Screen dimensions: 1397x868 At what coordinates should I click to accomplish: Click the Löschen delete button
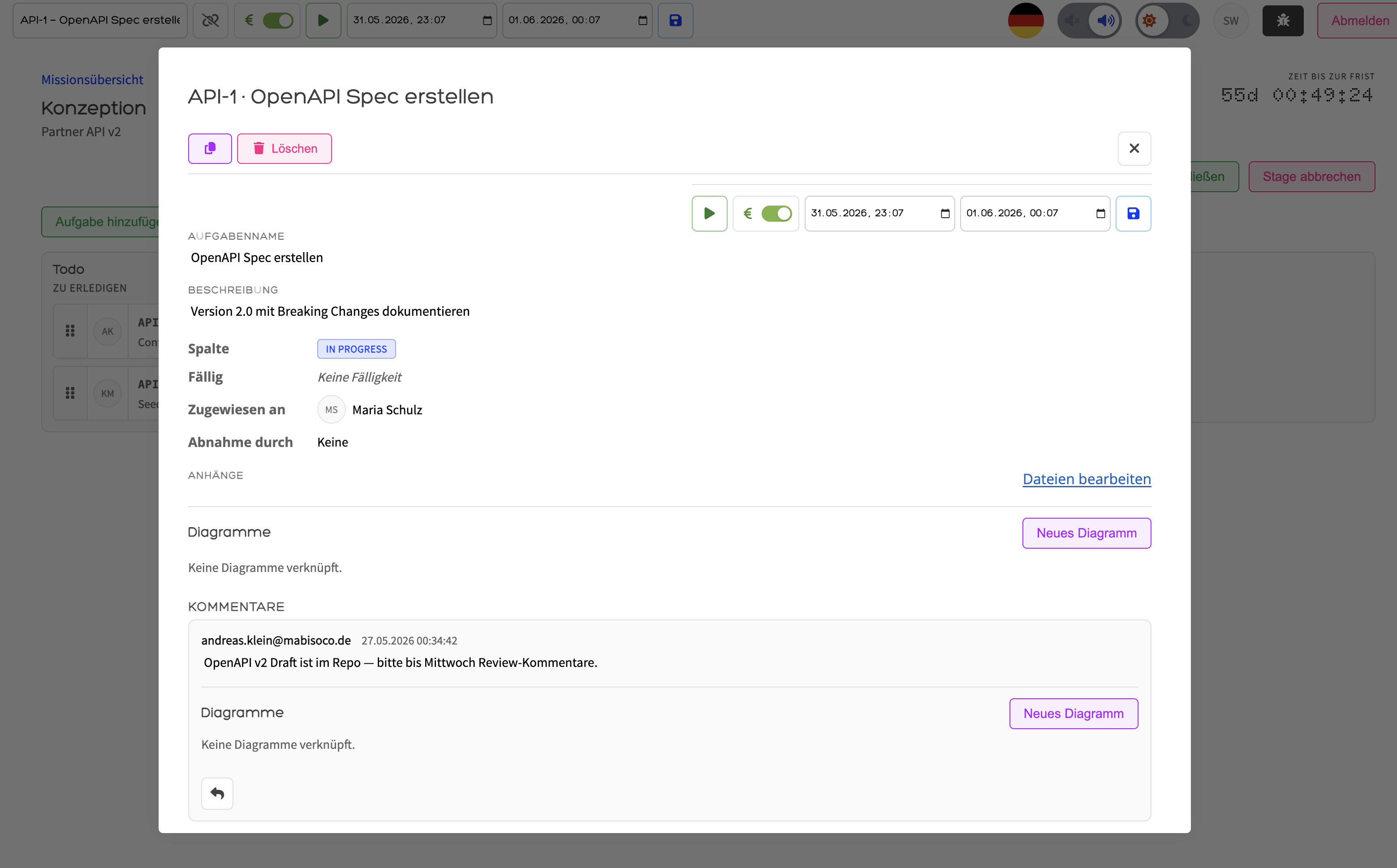pyautogui.click(x=284, y=149)
